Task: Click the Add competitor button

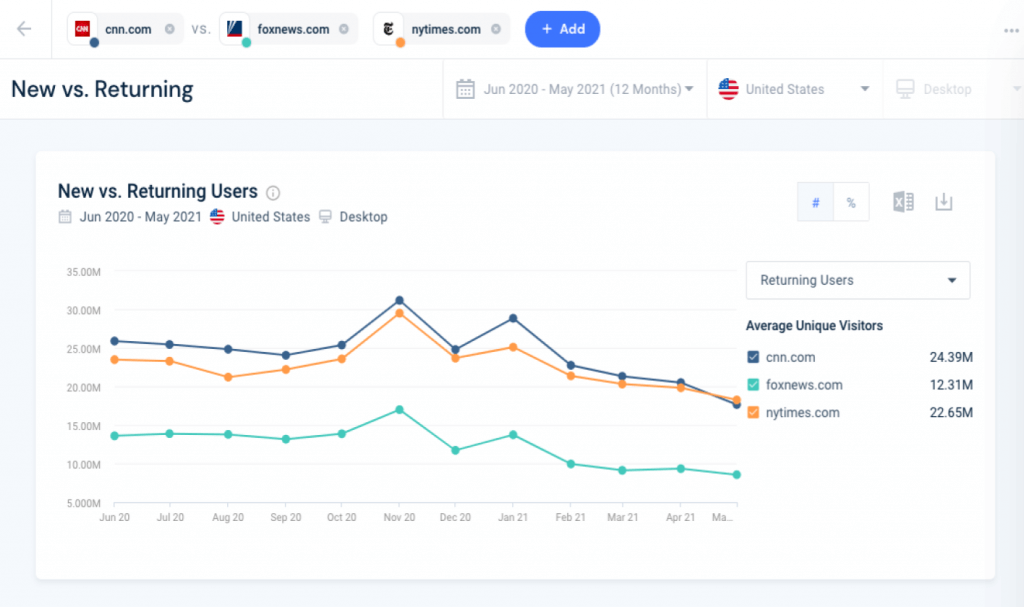Action: (x=562, y=29)
